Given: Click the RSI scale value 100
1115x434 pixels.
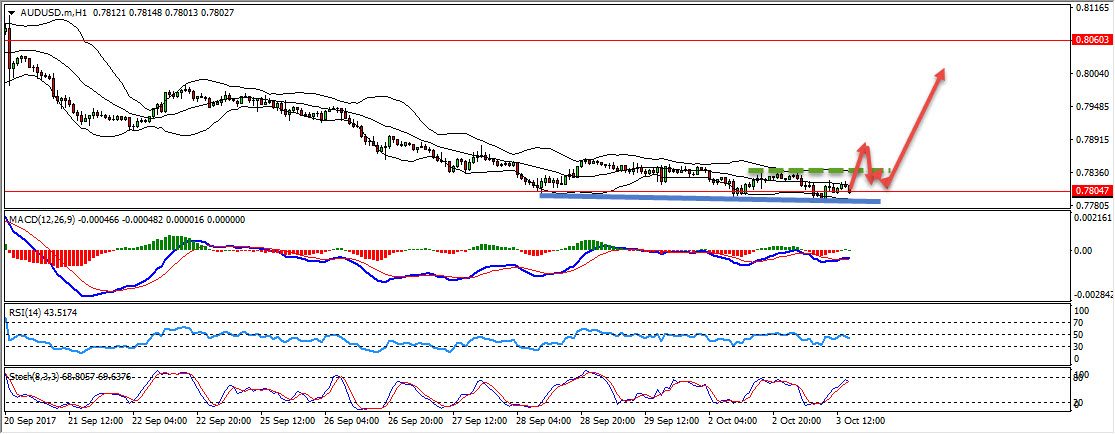Looking at the screenshot, I should pyautogui.click(x=1078, y=310).
